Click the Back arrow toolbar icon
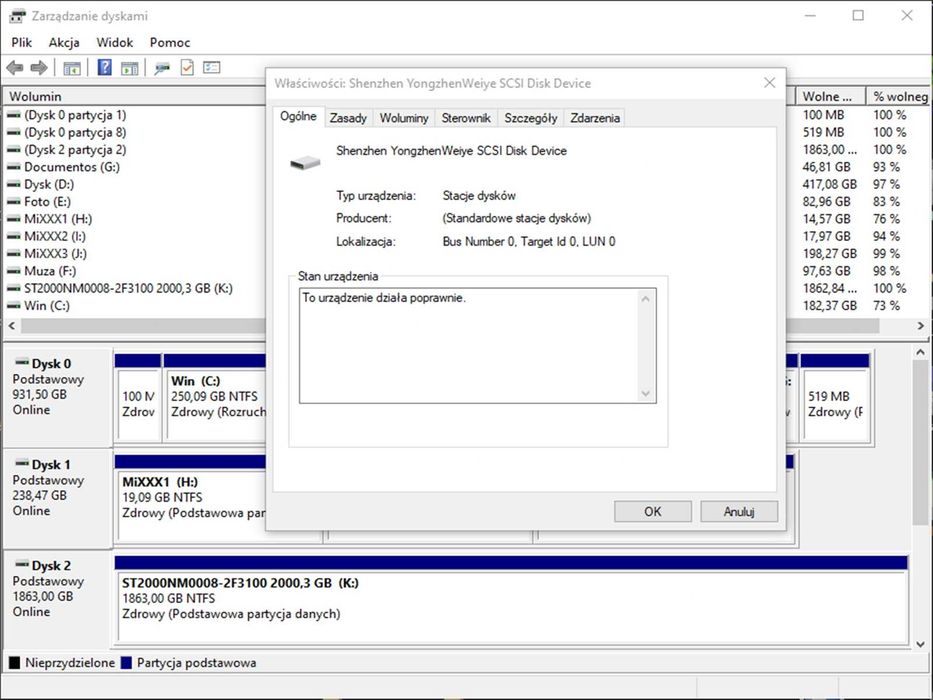 pos(15,68)
